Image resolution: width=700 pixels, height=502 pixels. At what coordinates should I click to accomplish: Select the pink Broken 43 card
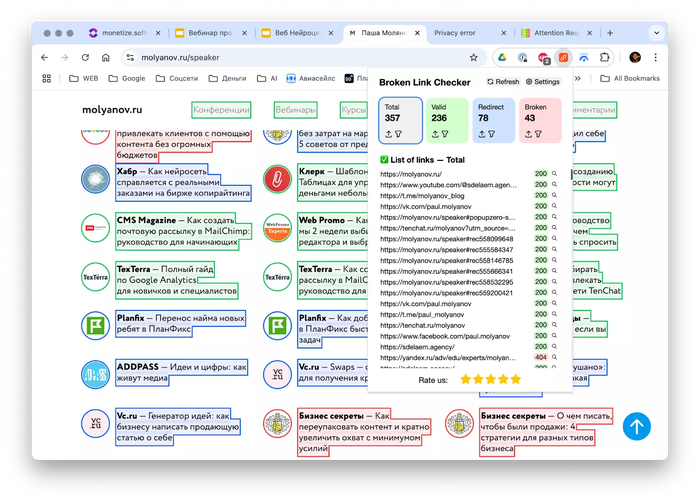tap(540, 121)
